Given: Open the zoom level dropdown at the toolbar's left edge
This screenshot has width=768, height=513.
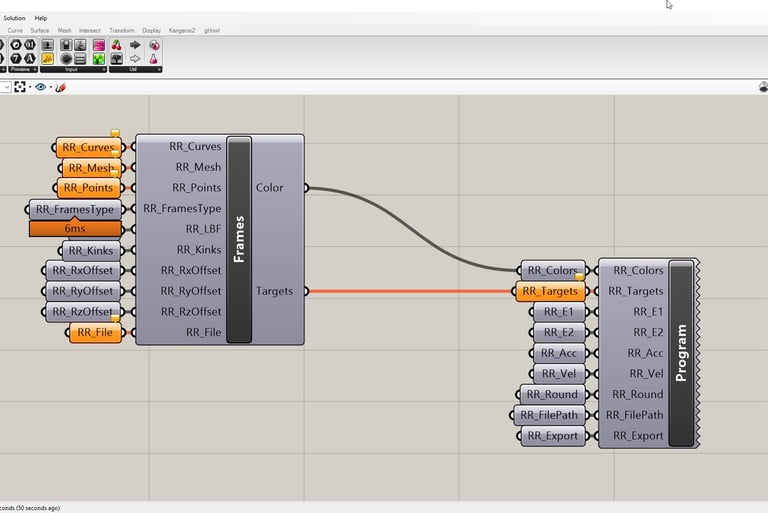Looking at the screenshot, I should 5,87.
